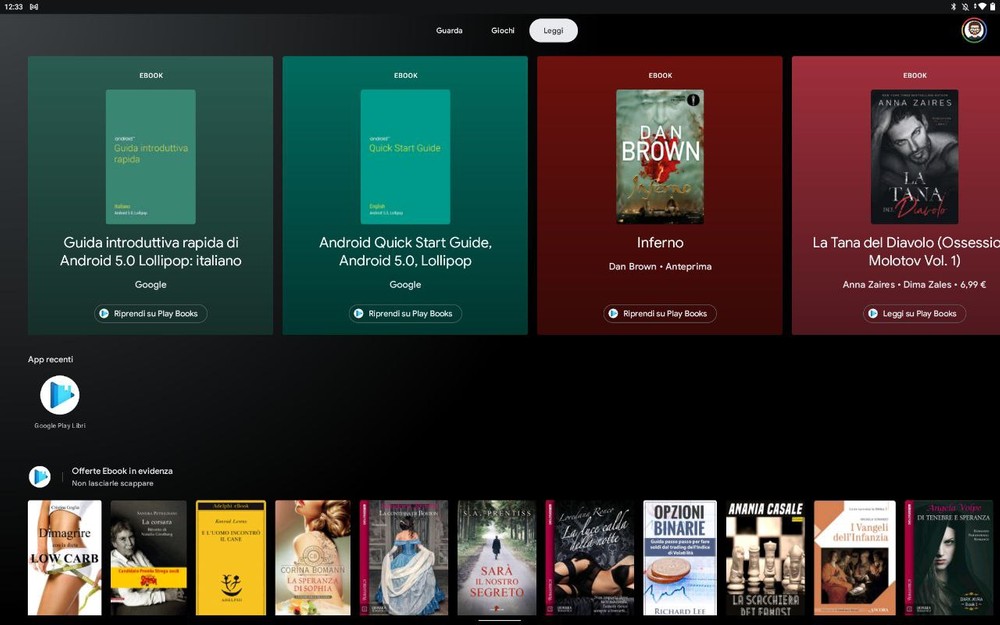Click the Dan Brown • Anteprima subtitle

659,267
